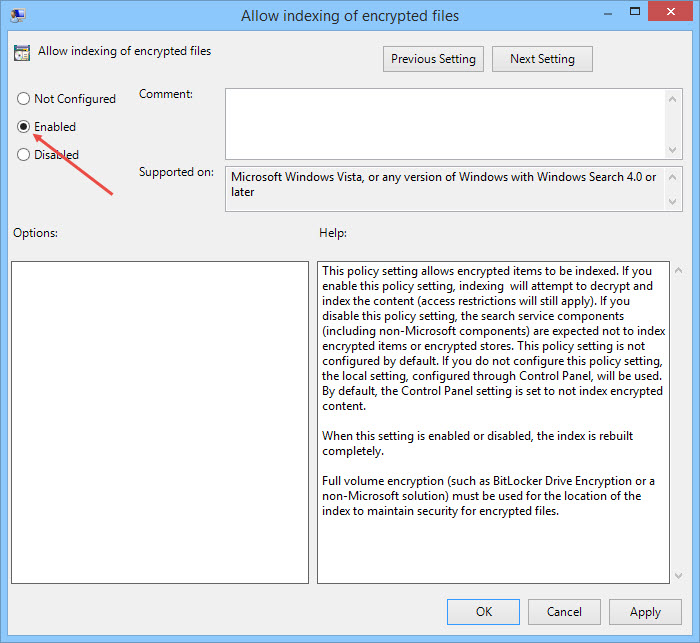Go to Next Setting
This screenshot has width=700, height=643.
tap(542, 58)
